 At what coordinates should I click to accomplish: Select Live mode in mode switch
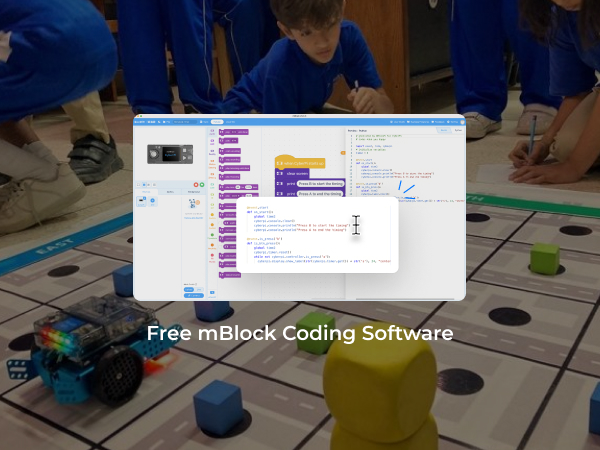coord(199,289)
